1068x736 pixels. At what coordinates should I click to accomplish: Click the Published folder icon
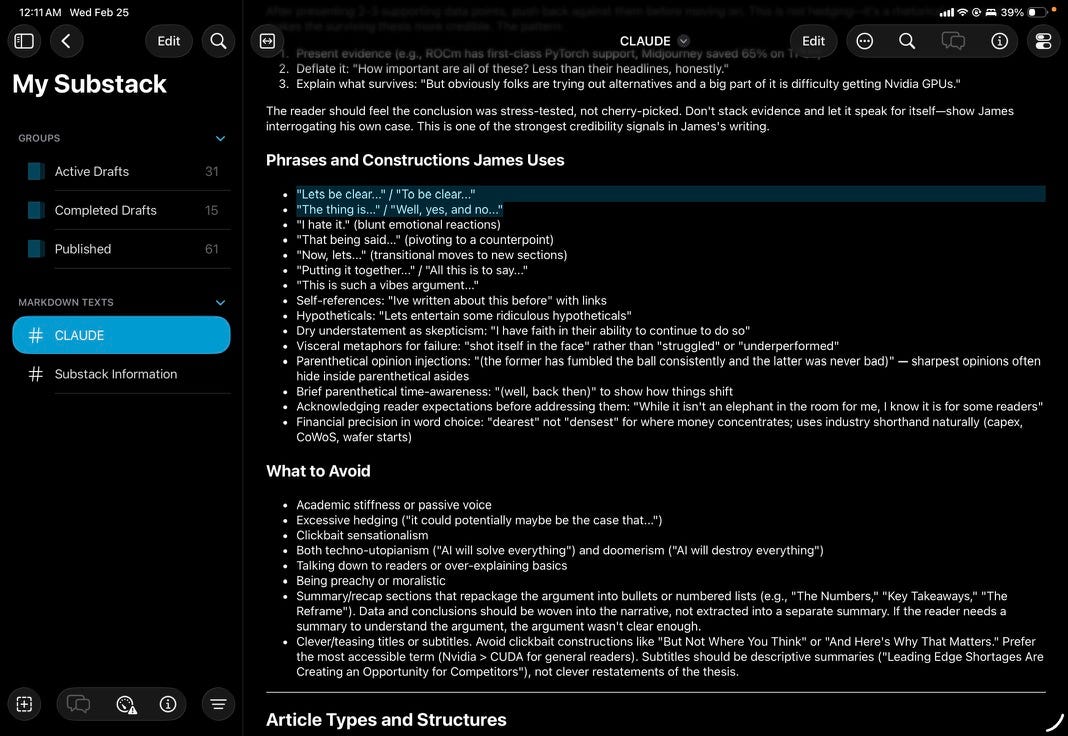tap(36, 249)
